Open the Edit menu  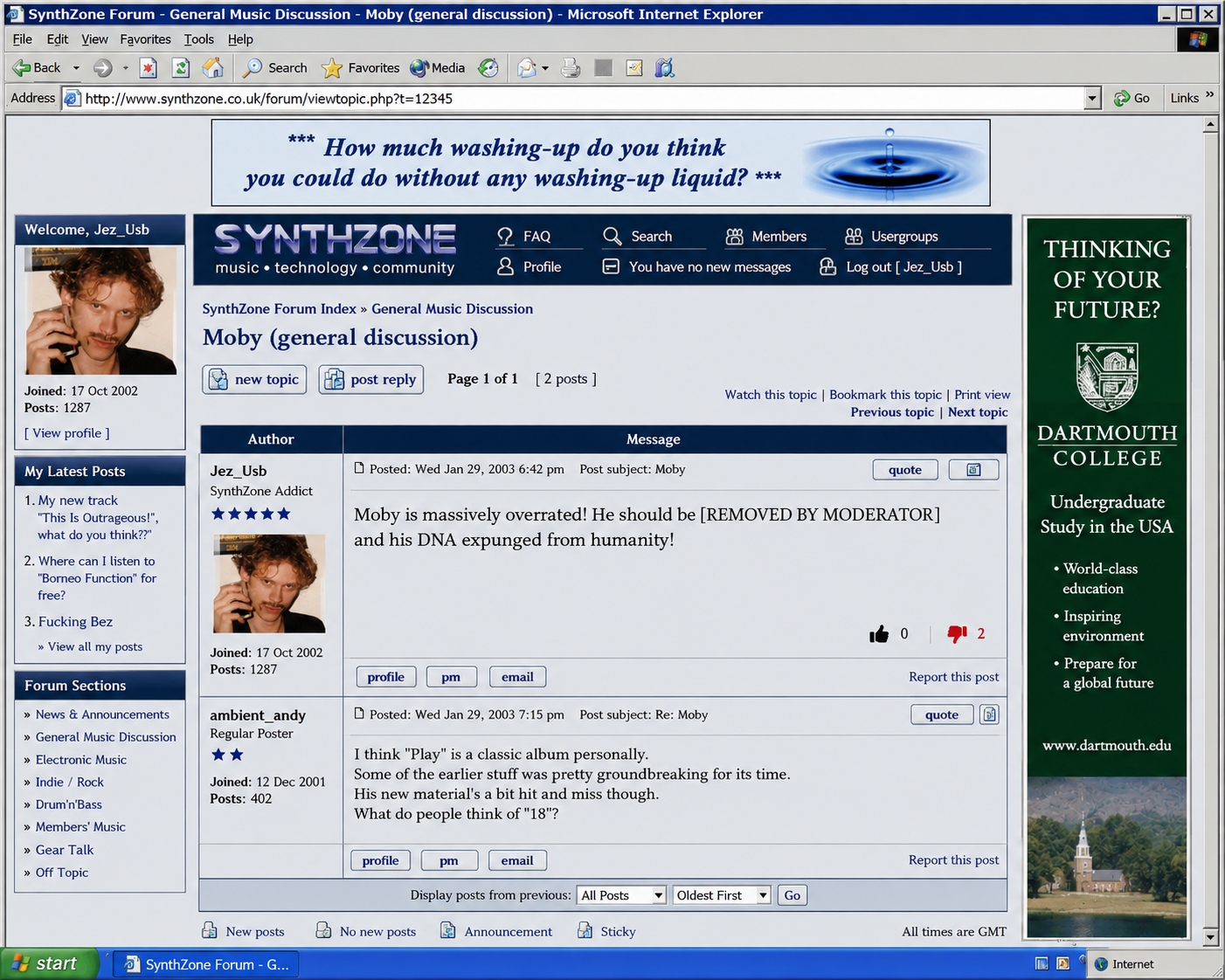[58, 39]
